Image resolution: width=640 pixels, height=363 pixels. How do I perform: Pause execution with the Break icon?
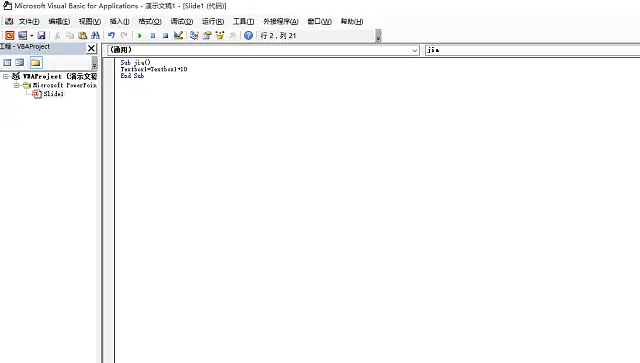click(153, 36)
